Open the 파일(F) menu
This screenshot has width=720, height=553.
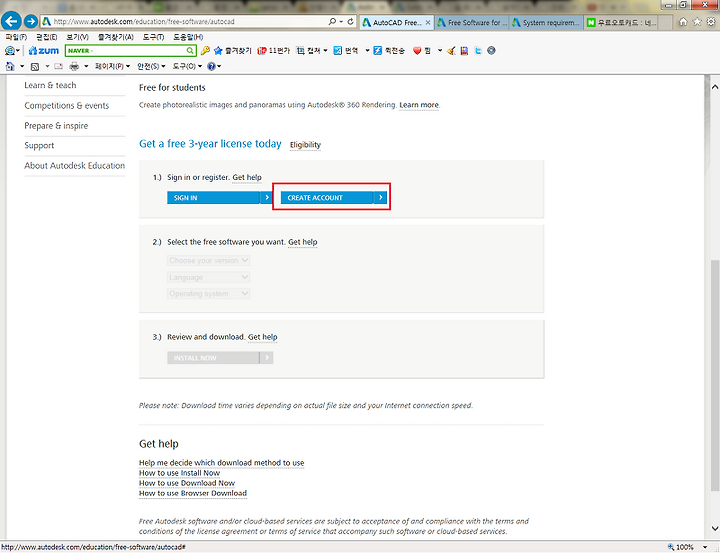pyautogui.click(x=16, y=37)
